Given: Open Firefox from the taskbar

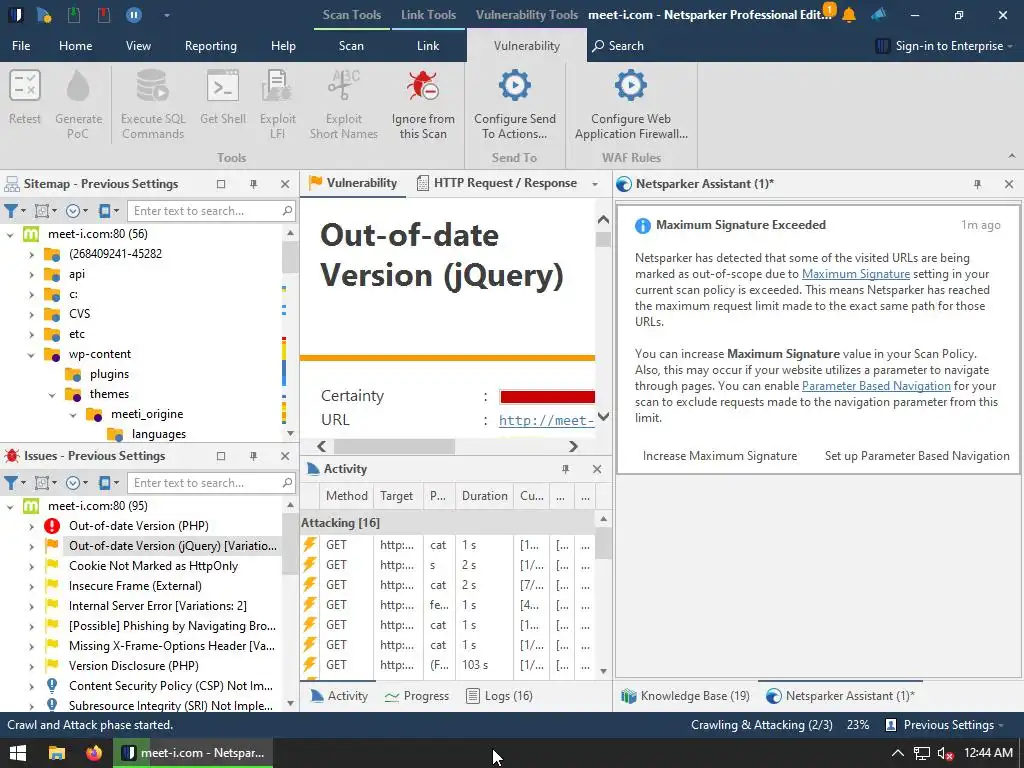Looking at the screenshot, I should click(94, 753).
